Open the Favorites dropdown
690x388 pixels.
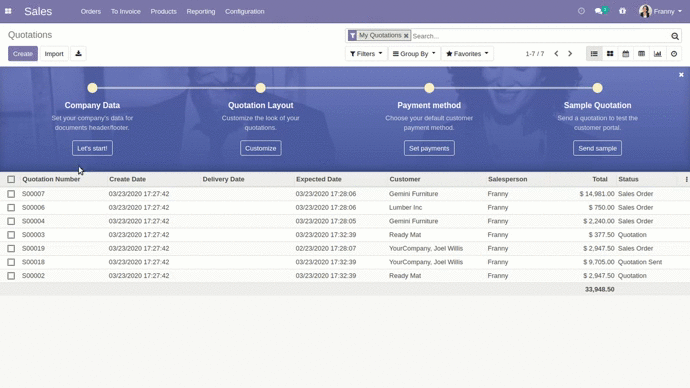[467, 54]
